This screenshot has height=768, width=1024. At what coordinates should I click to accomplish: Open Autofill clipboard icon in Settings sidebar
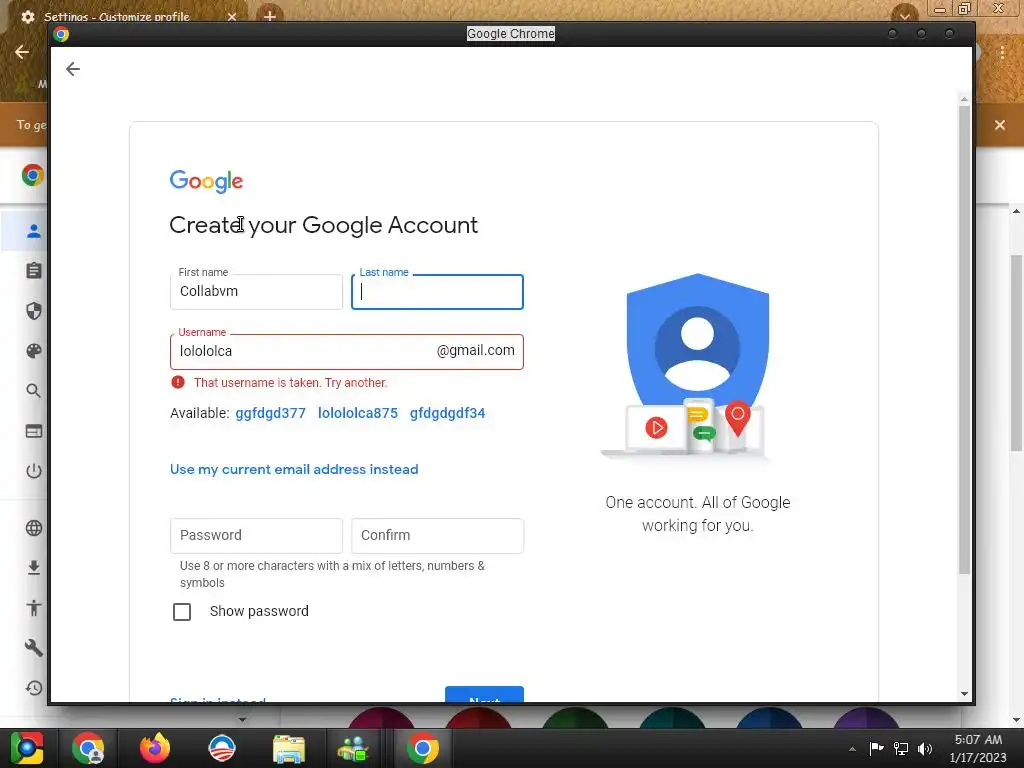coord(34,270)
